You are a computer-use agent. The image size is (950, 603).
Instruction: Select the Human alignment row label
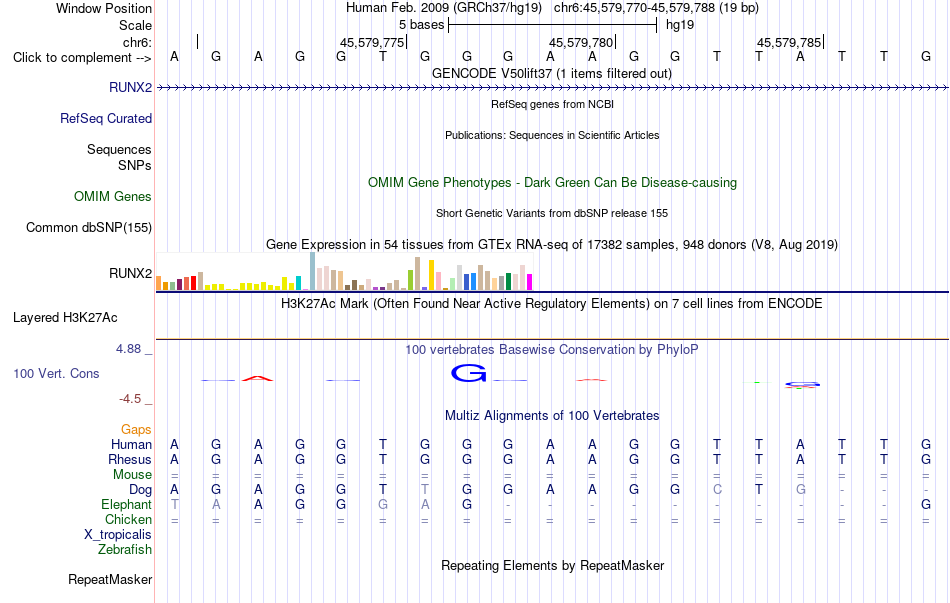(131, 444)
